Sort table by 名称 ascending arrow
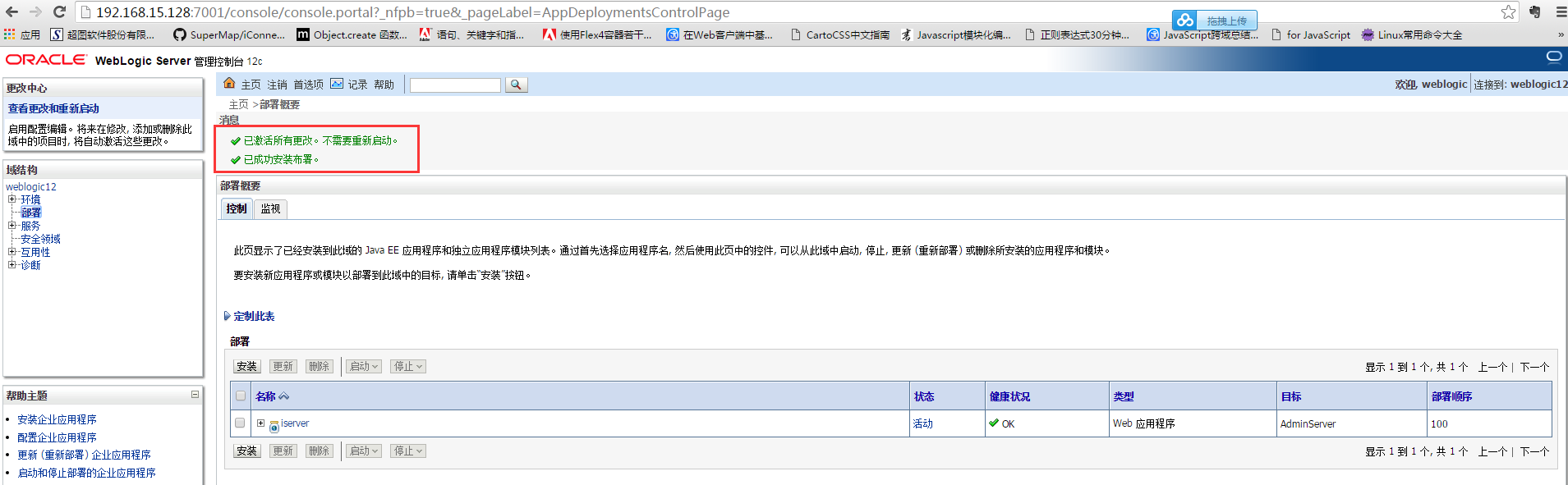Image resolution: width=1568 pixels, height=485 pixels. 284,396
